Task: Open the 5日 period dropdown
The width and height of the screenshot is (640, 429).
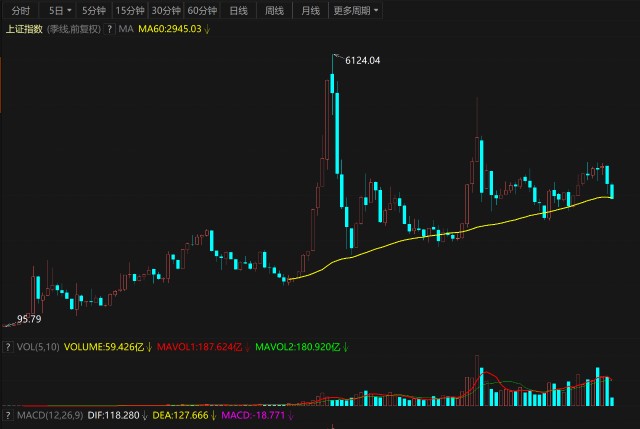Action: 60,10
